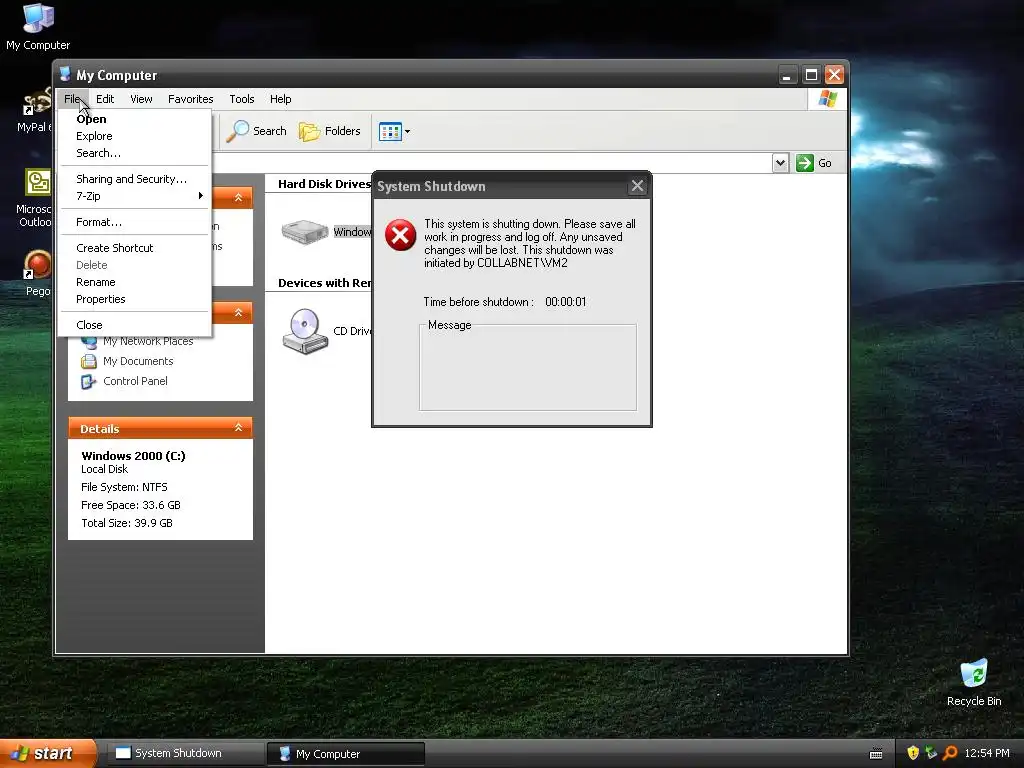Click the Message text area
The height and width of the screenshot is (768, 1024).
click(528, 368)
